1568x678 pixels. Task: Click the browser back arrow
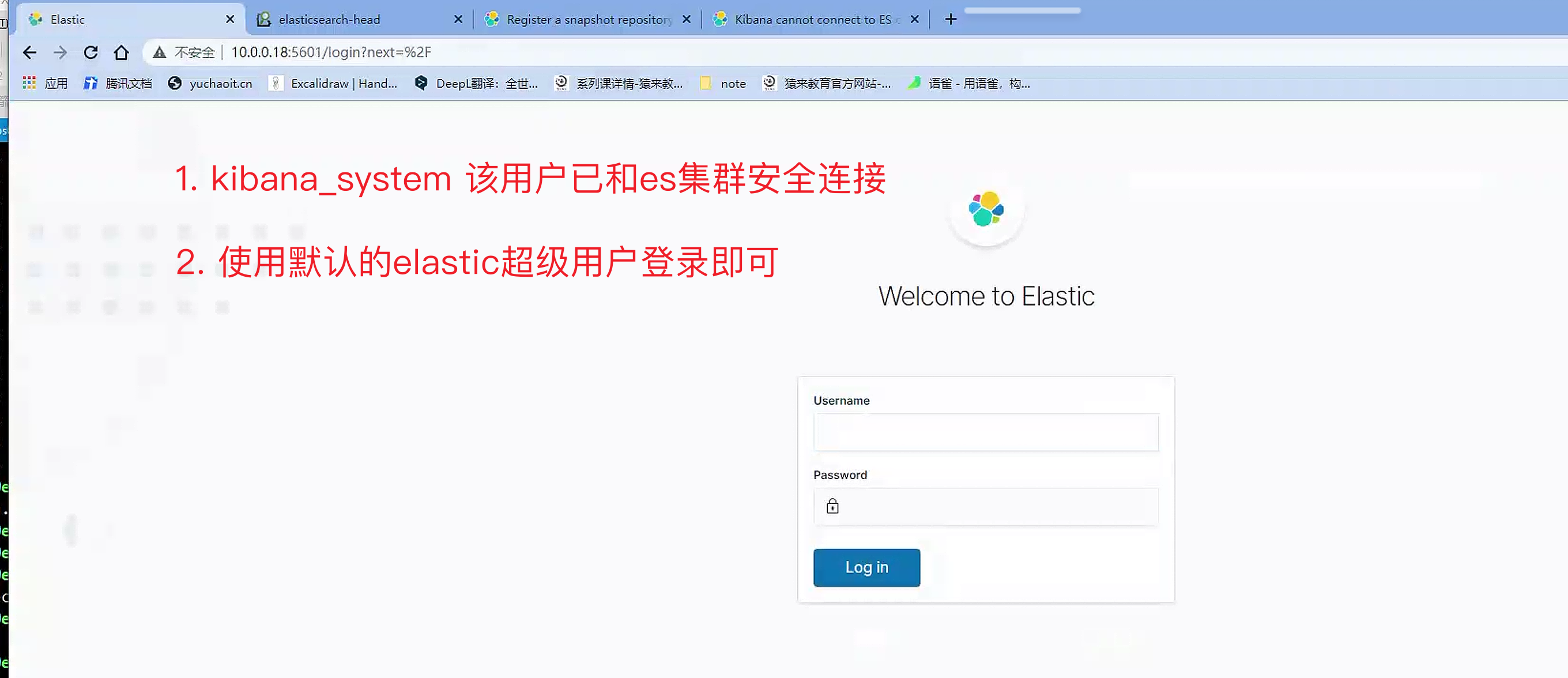coord(29,53)
